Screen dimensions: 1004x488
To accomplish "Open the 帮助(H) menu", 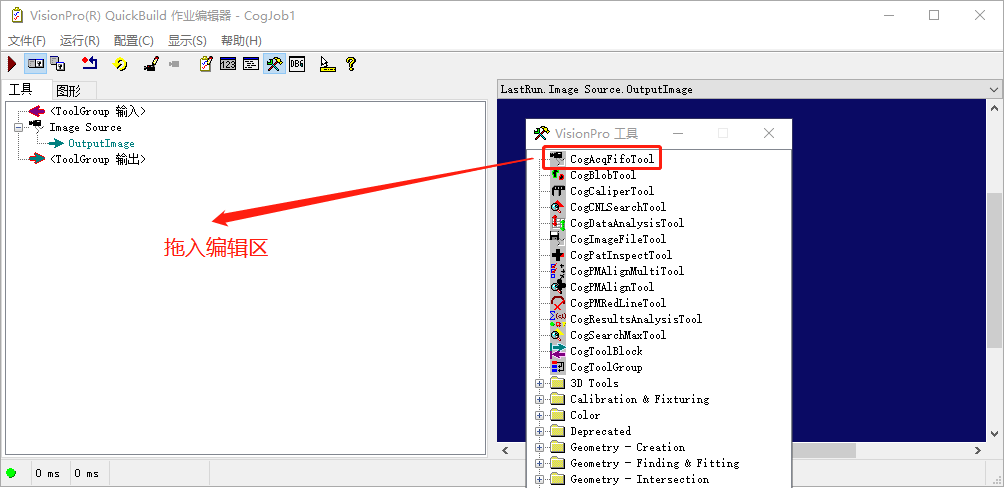I will [241, 41].
